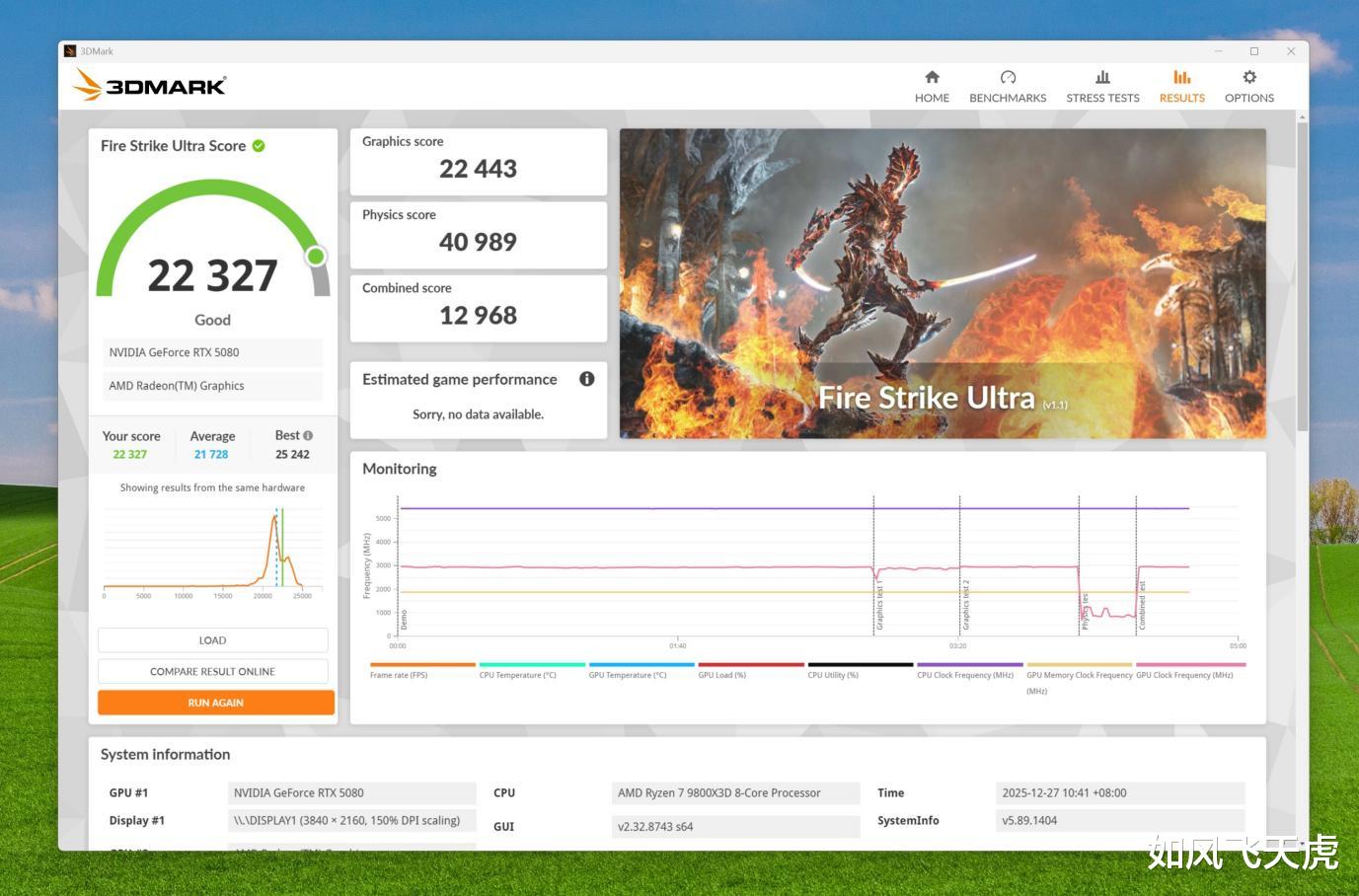Go to the HOME tab
1359x896 pixels.
(x=932, y=87)
